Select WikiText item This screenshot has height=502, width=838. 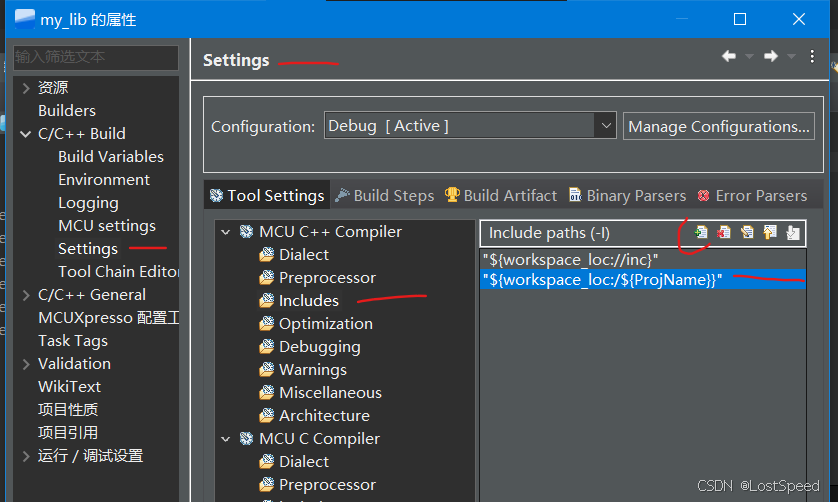click(x=69, y=387)
